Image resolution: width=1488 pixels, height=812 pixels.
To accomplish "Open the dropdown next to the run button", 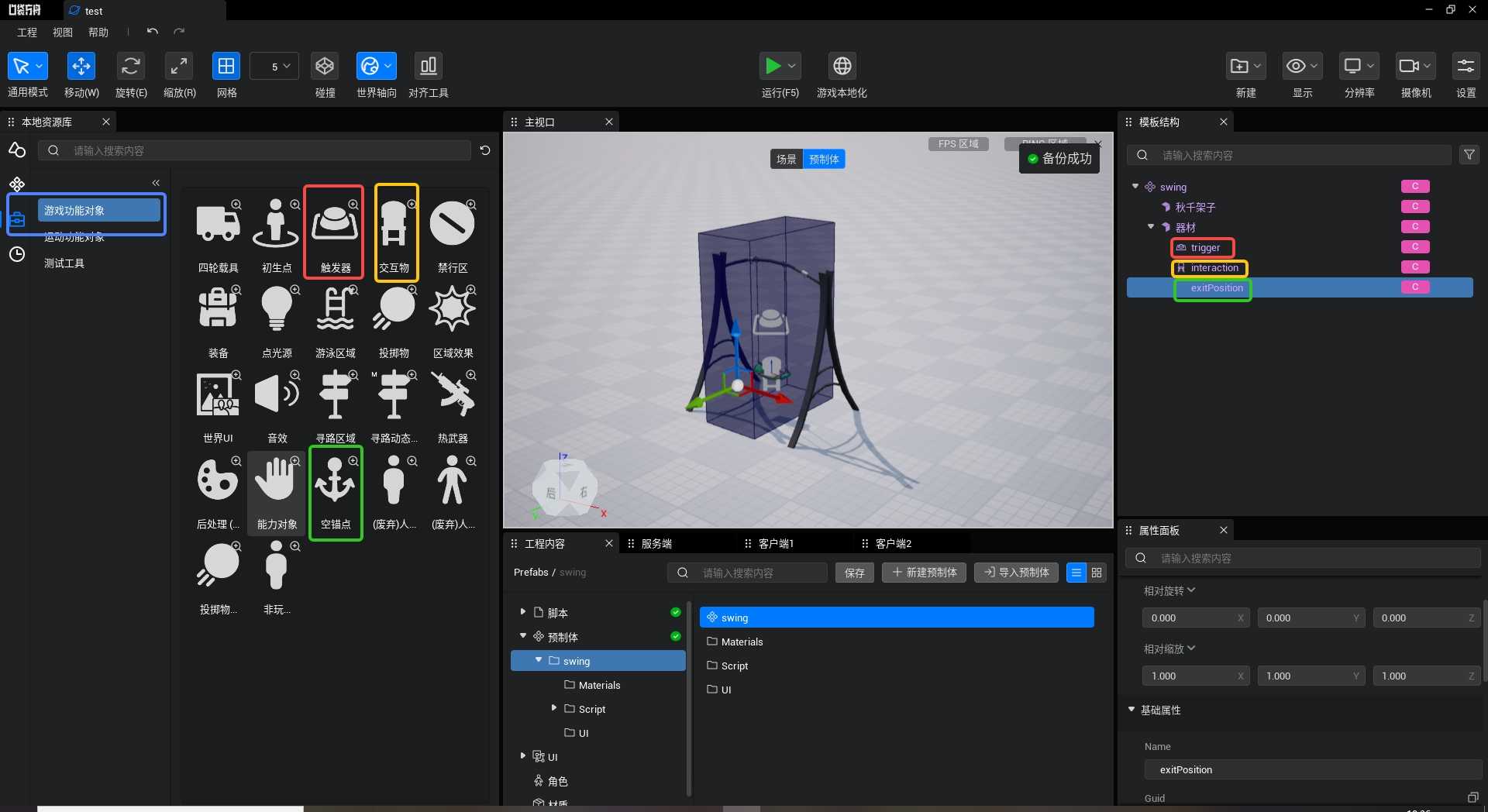I will [x=792, y=67].
